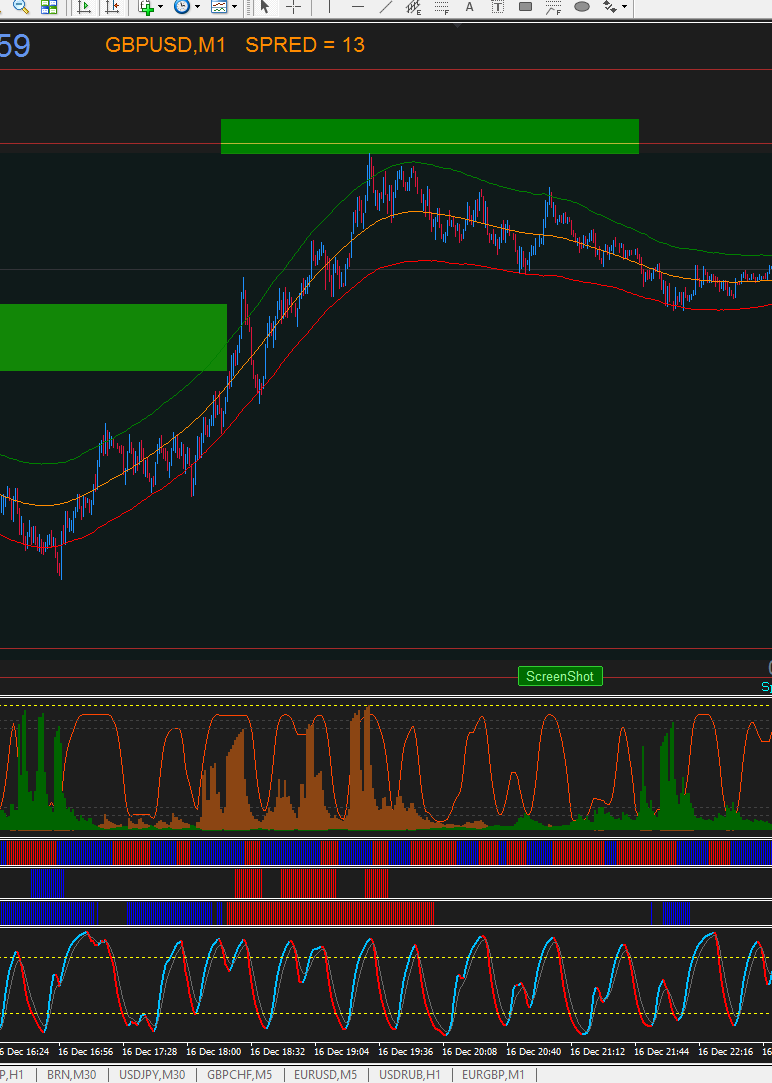Select the Equidistant Channel tool
This screenshot has height=1083, width=772.
[414, 7]
